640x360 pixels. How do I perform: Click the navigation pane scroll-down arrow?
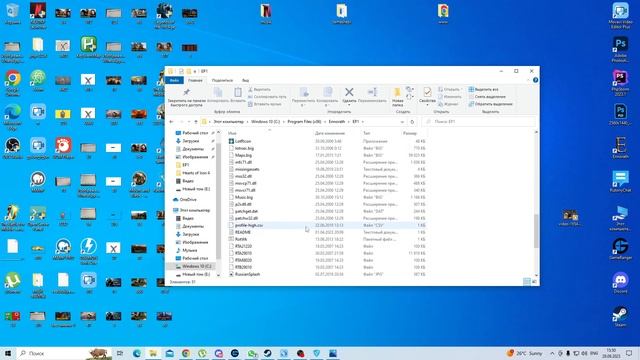point(218,275)
